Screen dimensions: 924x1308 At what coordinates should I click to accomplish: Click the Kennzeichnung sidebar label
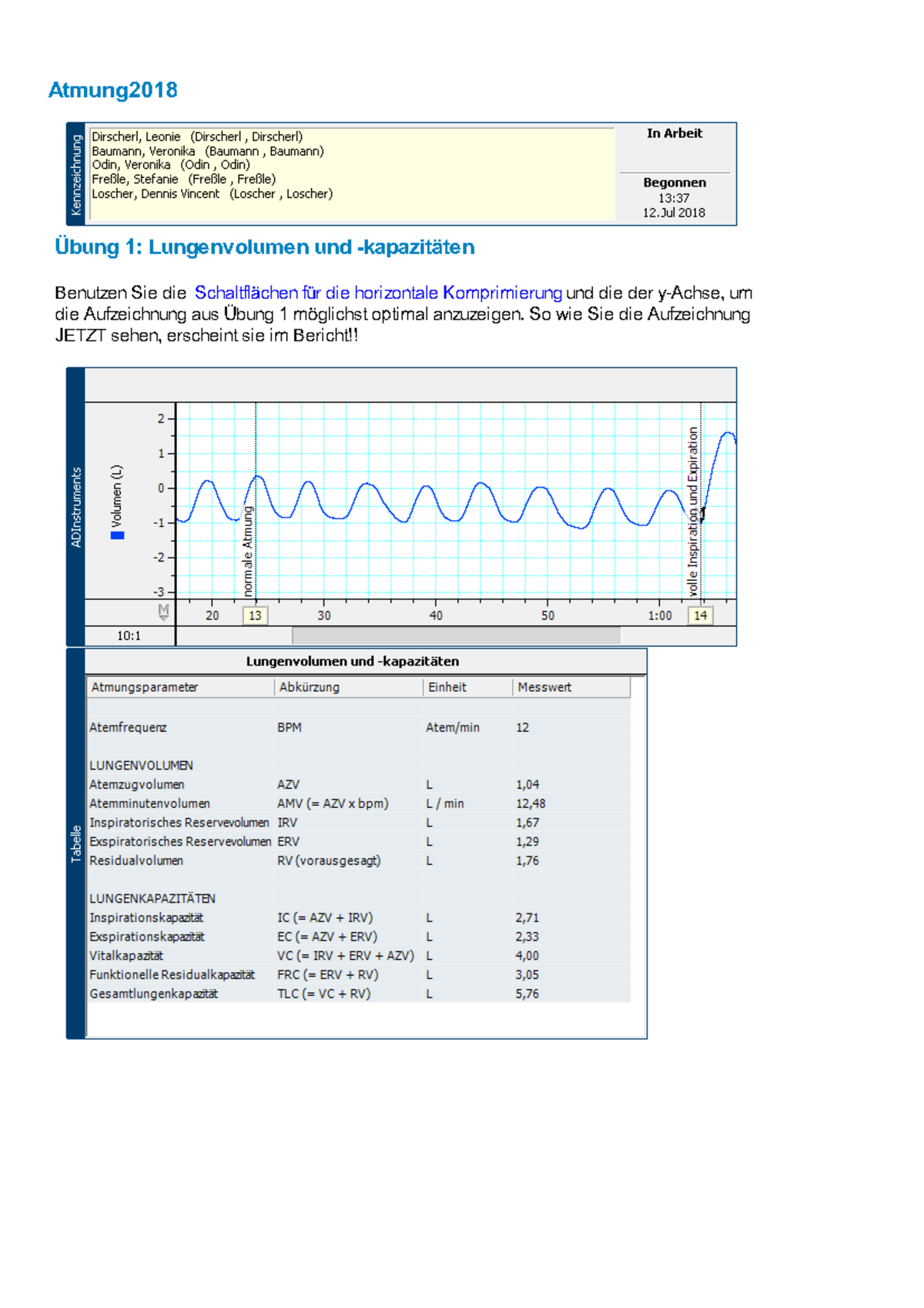[x=76, y=175]
